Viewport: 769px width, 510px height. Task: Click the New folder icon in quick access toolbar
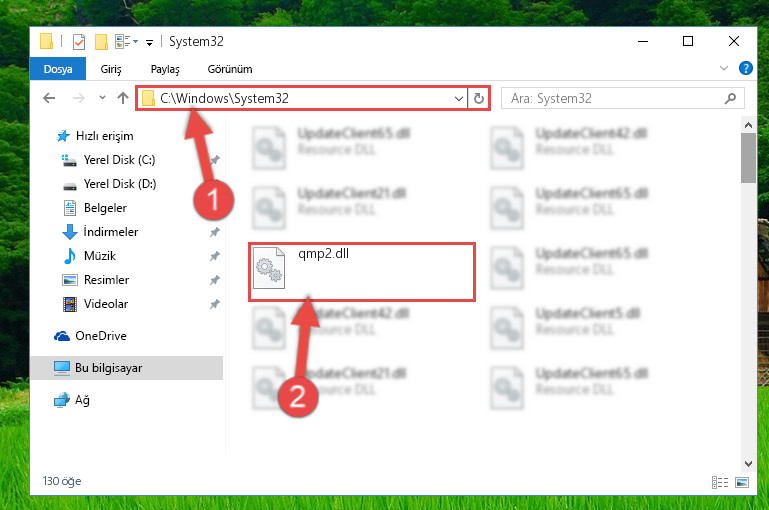tap(101, 42)
